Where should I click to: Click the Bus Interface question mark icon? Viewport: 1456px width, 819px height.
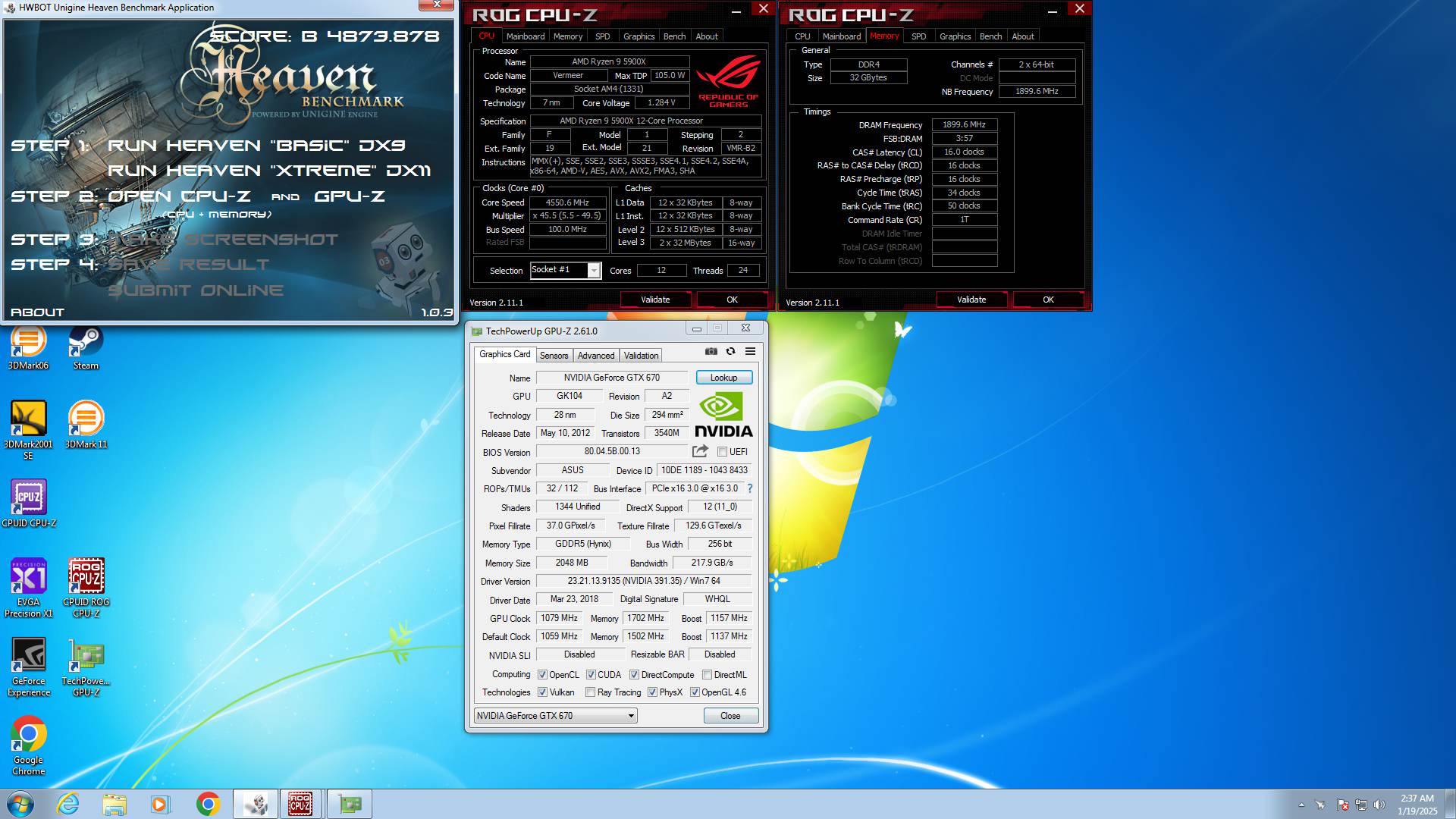[x=750, y=488]
